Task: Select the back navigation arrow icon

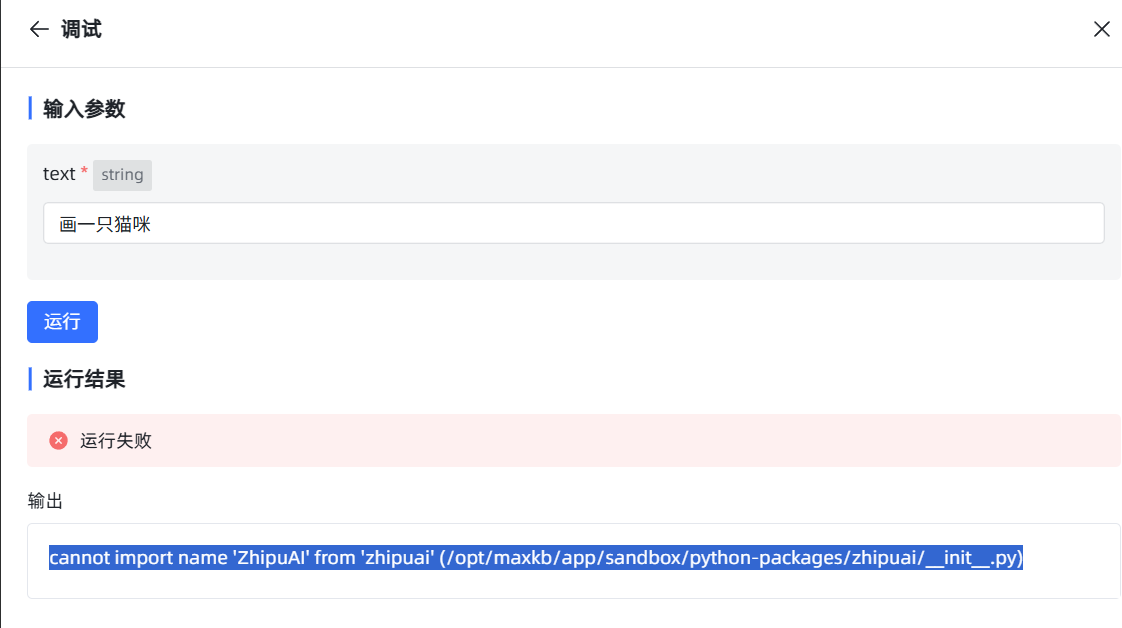Action: [38, 29]
